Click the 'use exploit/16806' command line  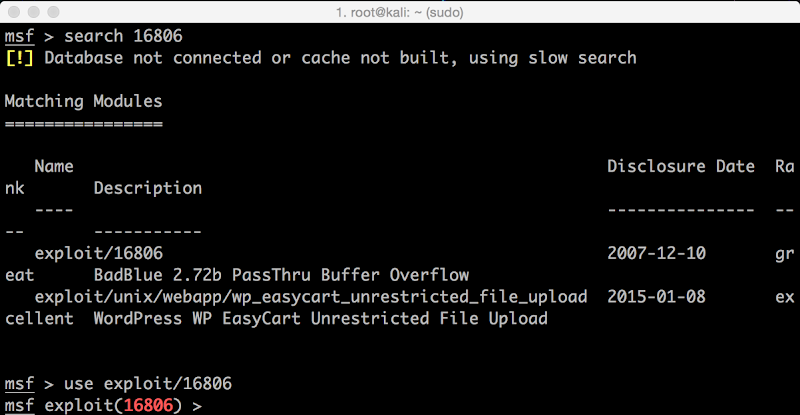(x=147, y=384)
